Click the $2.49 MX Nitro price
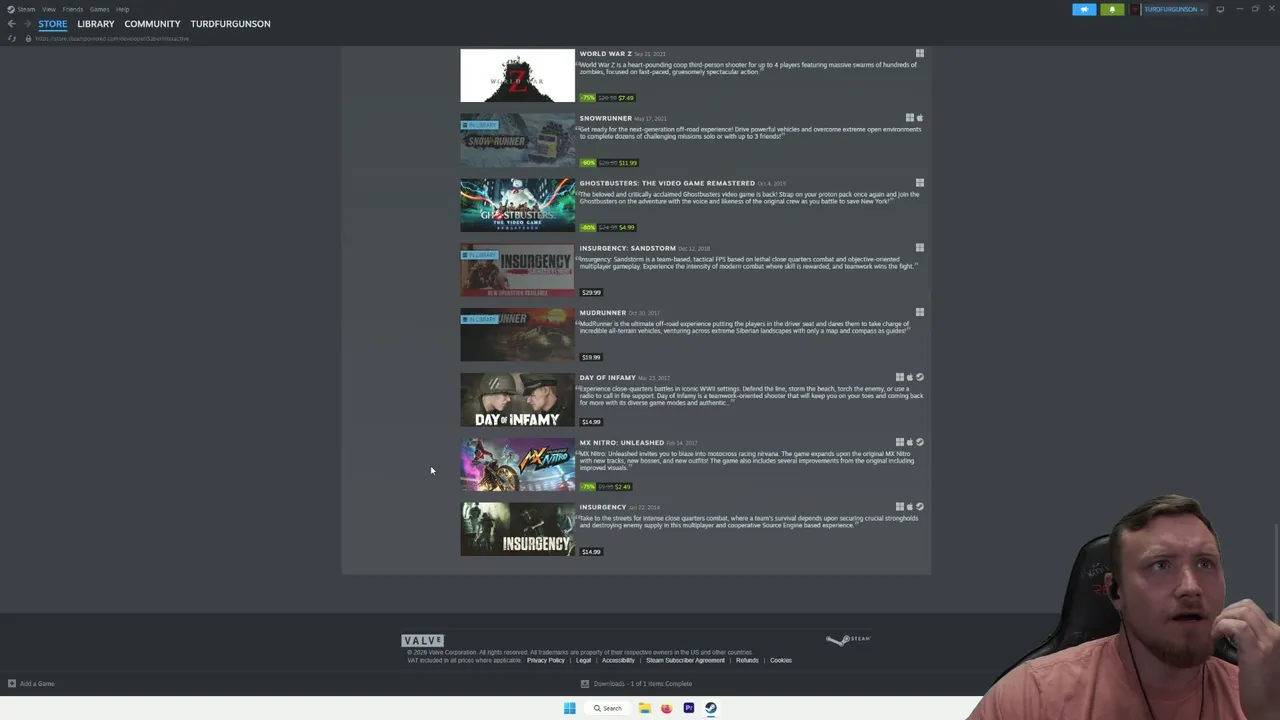 point(623,487)
